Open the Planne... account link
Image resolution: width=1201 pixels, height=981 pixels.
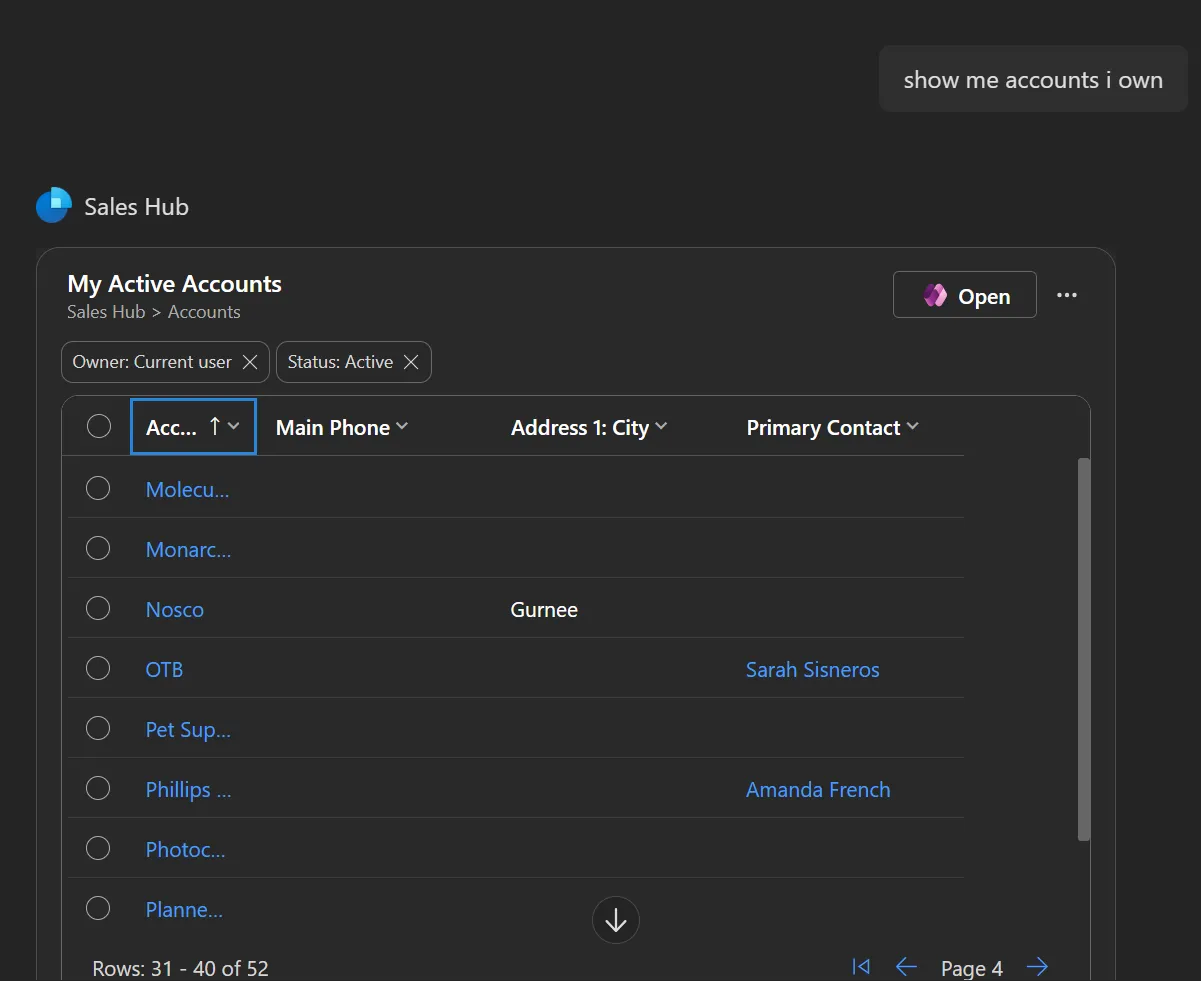184,910
